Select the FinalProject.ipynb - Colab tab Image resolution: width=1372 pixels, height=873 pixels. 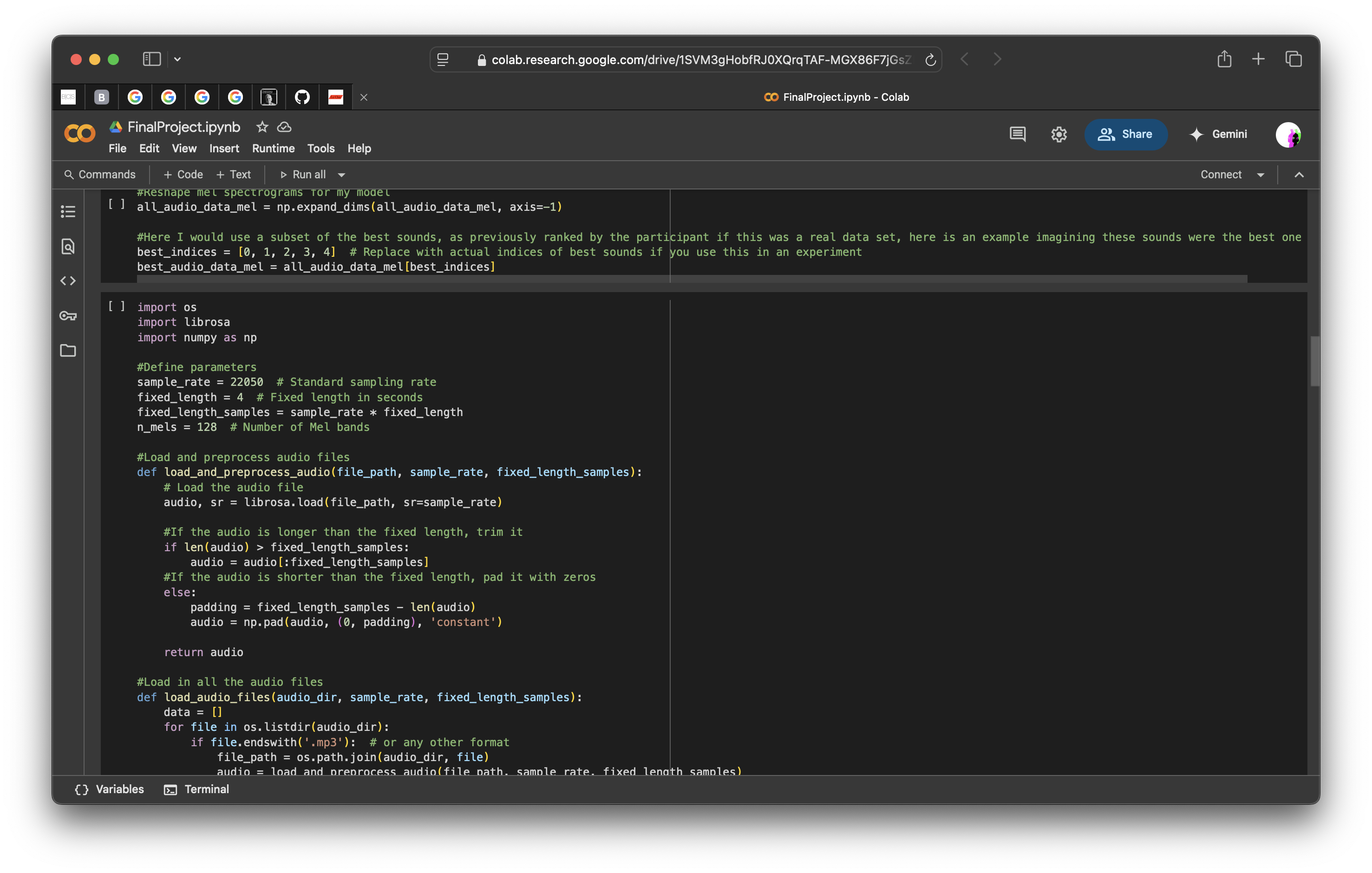pos(836,98)
